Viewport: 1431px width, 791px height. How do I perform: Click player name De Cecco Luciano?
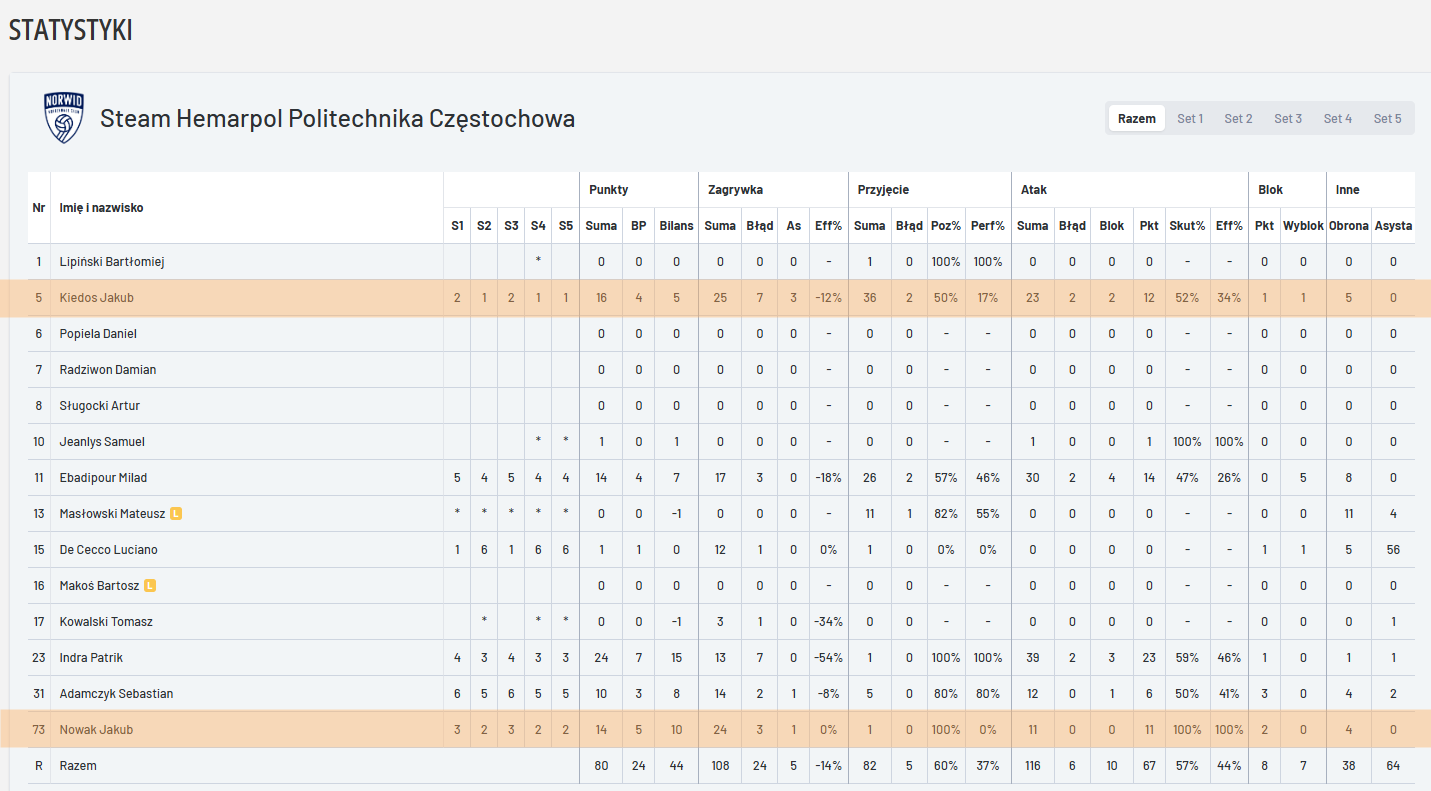108,550
